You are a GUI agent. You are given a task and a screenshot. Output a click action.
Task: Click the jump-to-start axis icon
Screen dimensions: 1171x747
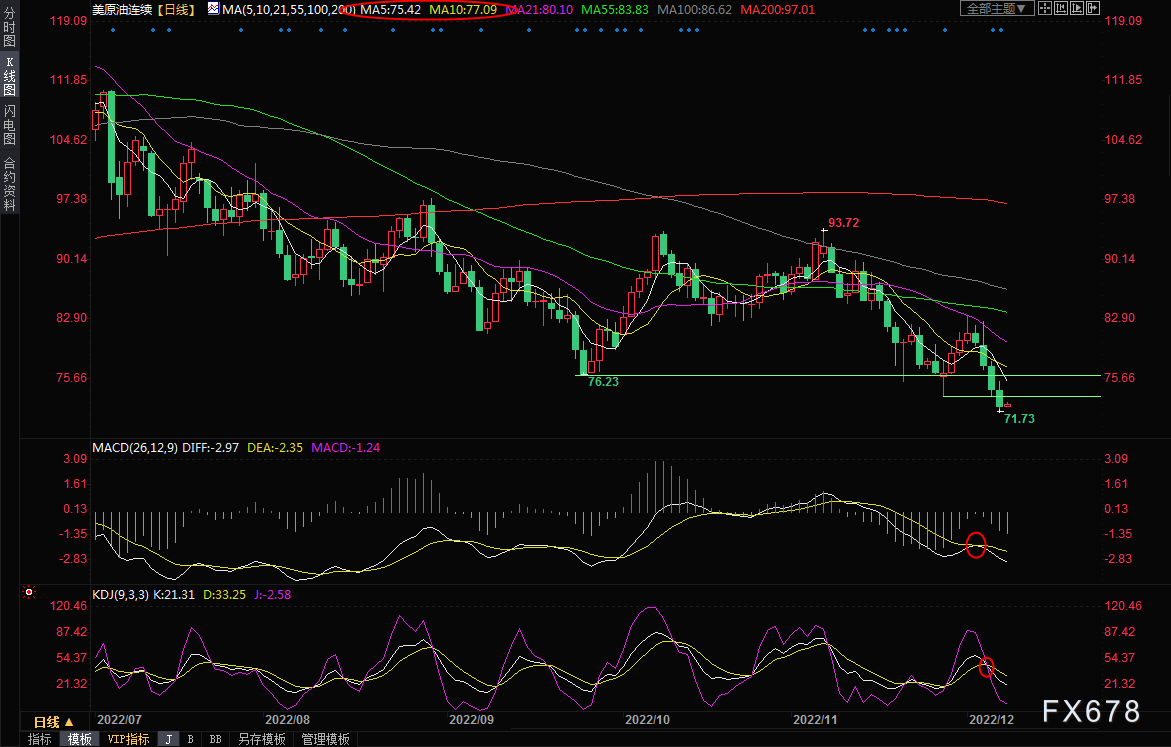pos(1060,8)
